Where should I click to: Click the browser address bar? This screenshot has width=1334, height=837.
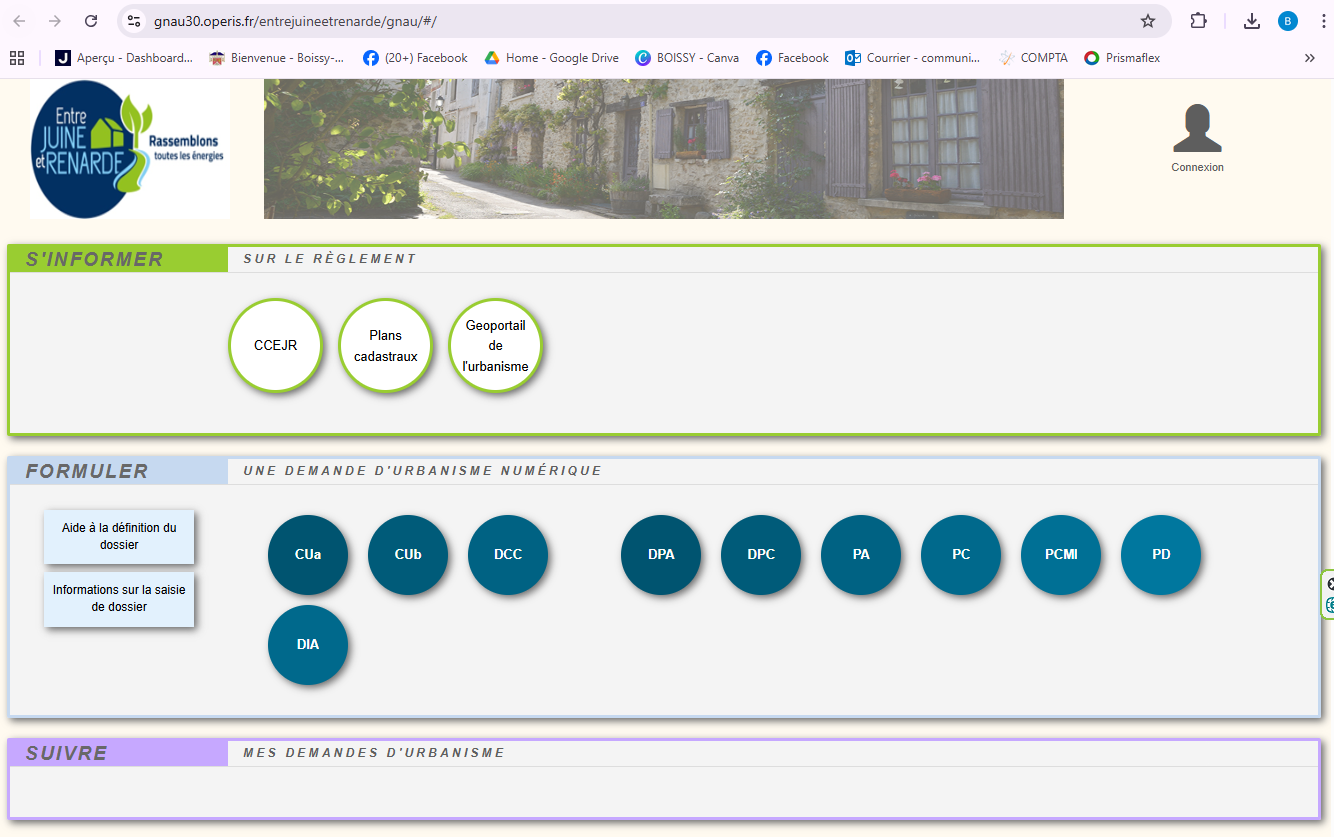640,21
